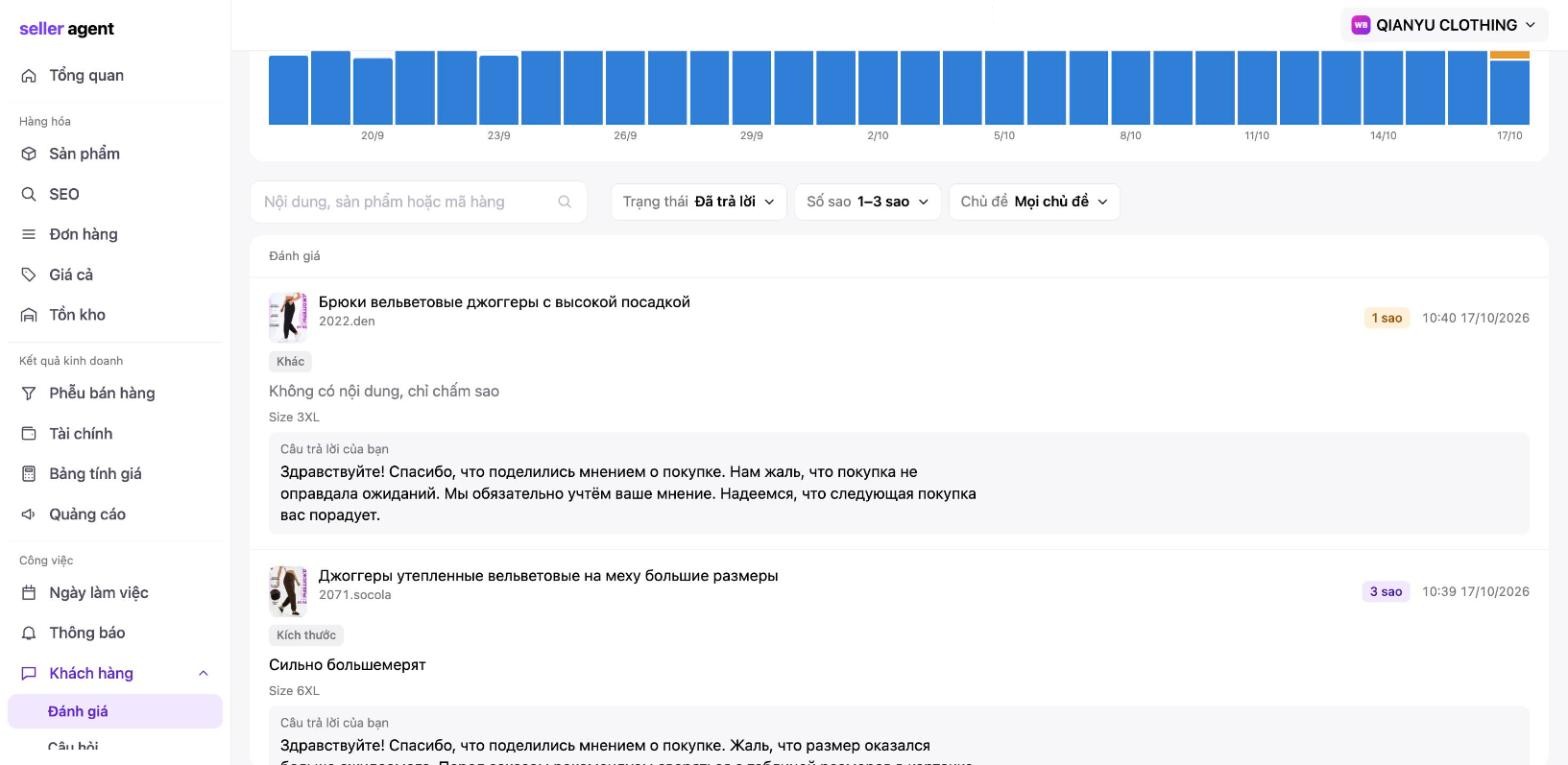Click timestamp 10:39 17/10/2026

1476,592
